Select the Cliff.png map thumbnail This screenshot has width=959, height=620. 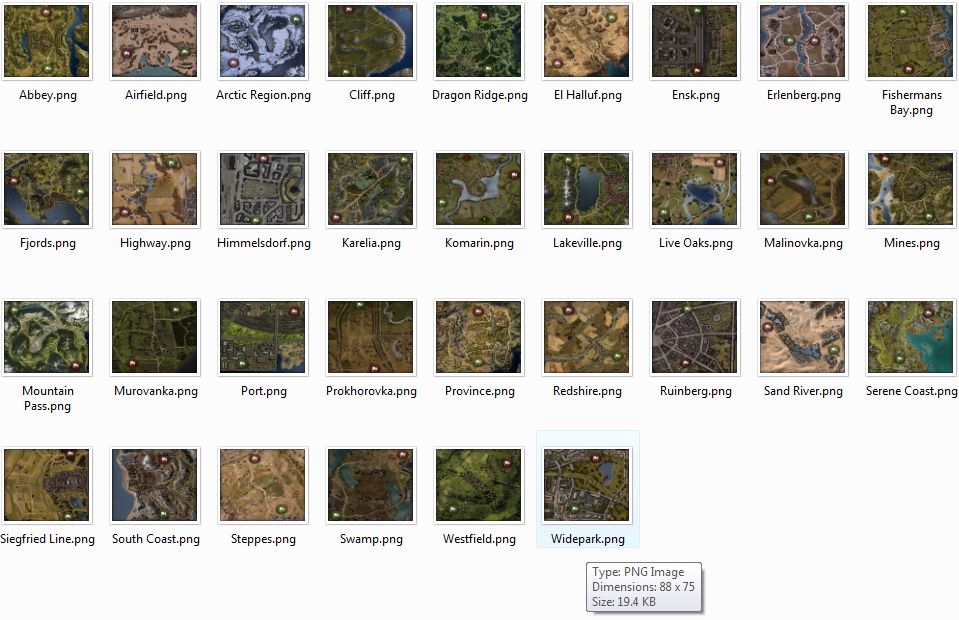coord(371,41)
